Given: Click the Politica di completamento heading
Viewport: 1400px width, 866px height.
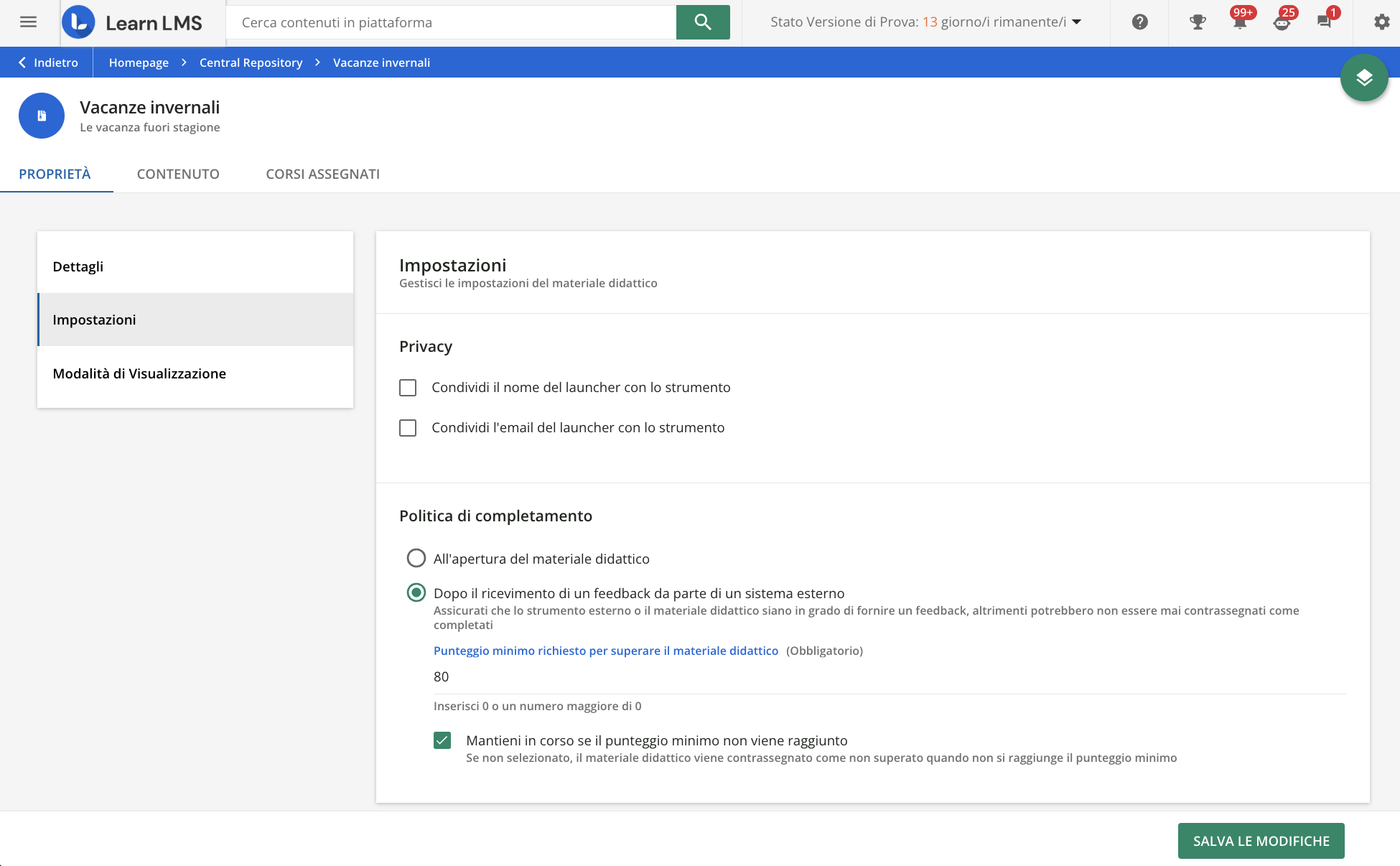Looking at the screenshot, I should (x=495, y=516).
